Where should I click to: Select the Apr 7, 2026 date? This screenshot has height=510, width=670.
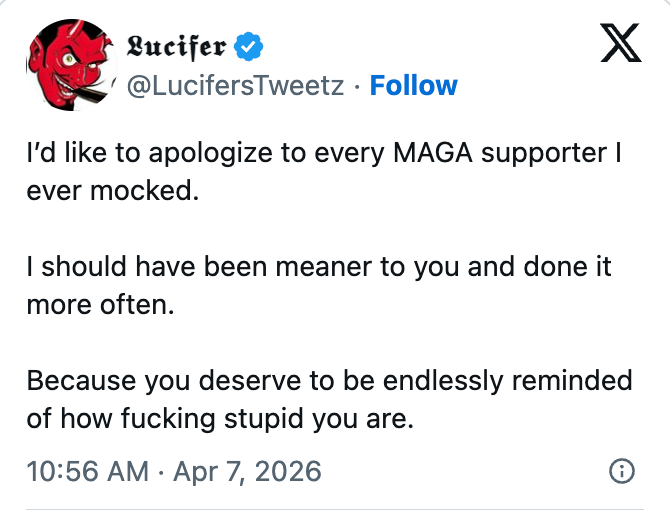tap(247, 471)
